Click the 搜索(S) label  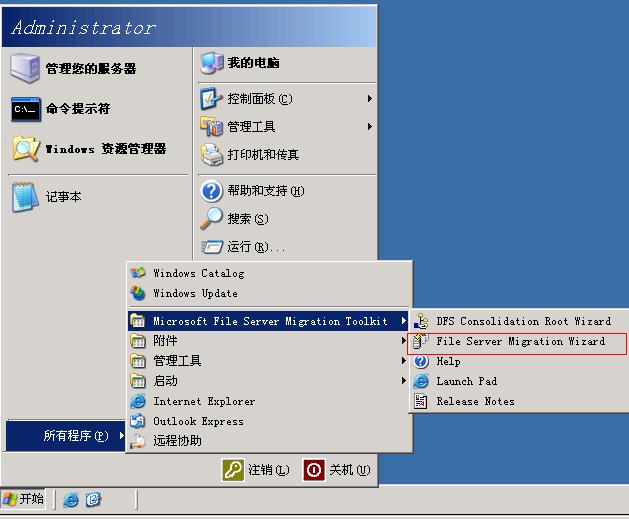248,219
